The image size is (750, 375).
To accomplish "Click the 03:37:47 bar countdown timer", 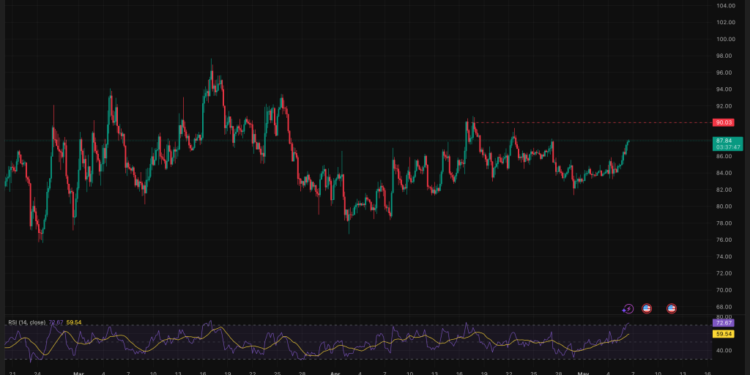I will [727, 147].
